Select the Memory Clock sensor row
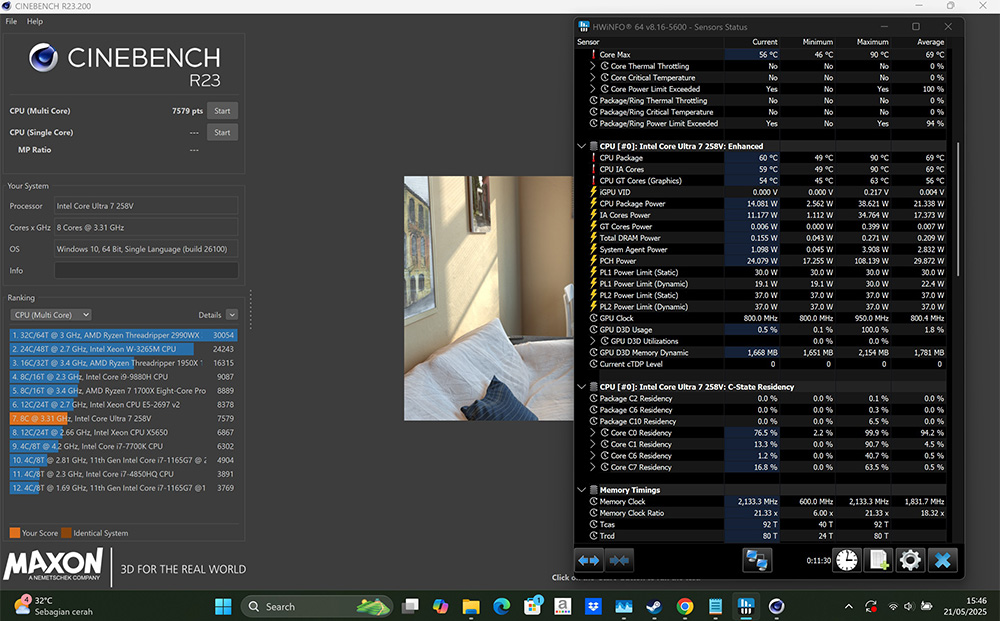1000x621 pixels. pos(761,502)
